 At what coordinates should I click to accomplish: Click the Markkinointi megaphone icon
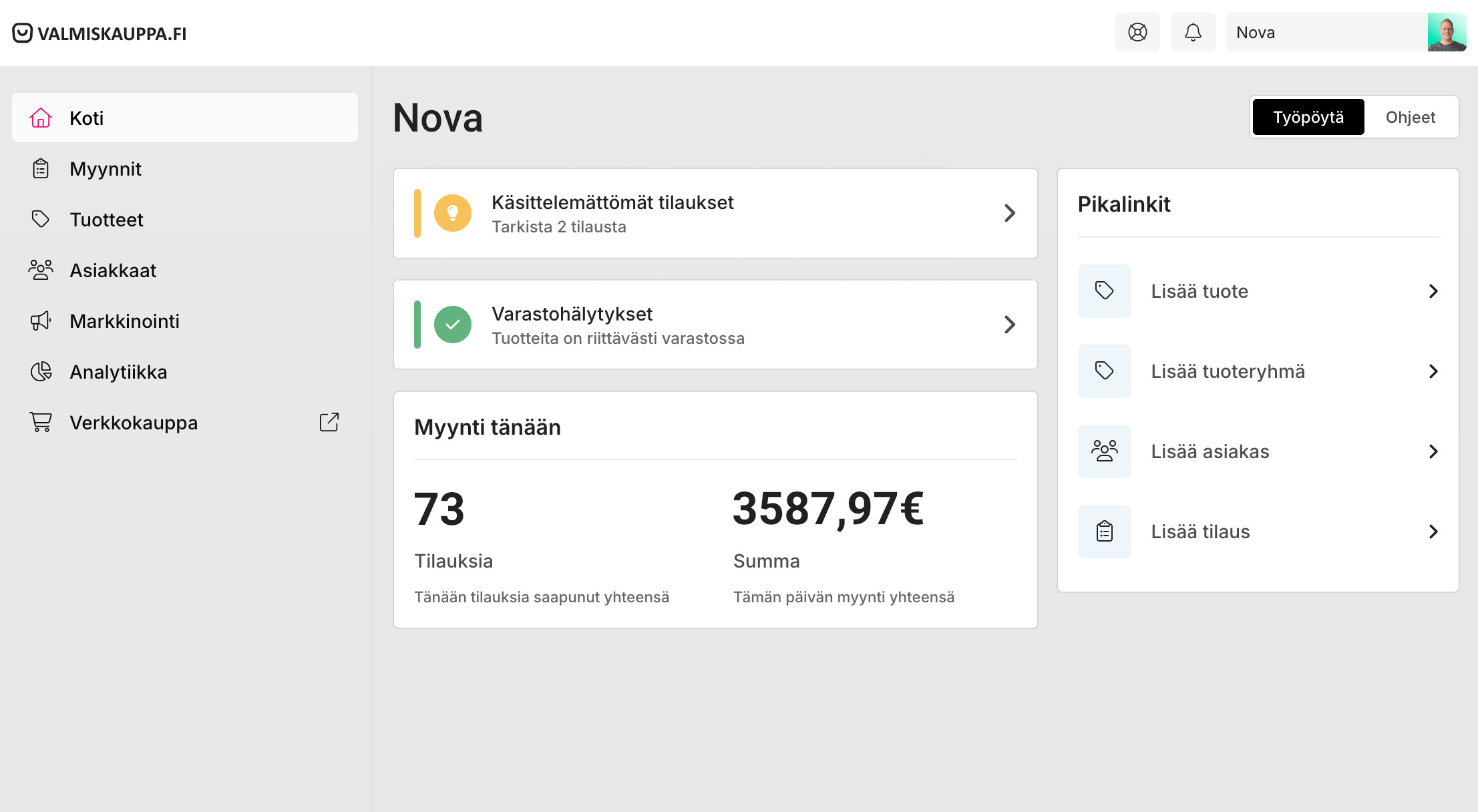click(41, 321)
